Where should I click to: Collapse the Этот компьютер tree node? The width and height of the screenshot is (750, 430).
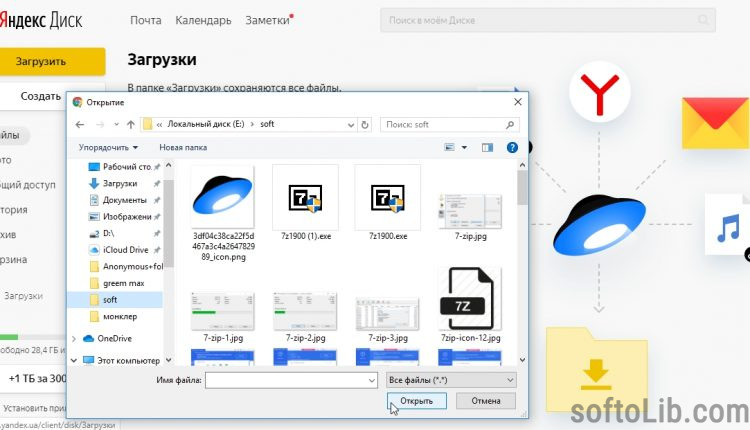74,361
